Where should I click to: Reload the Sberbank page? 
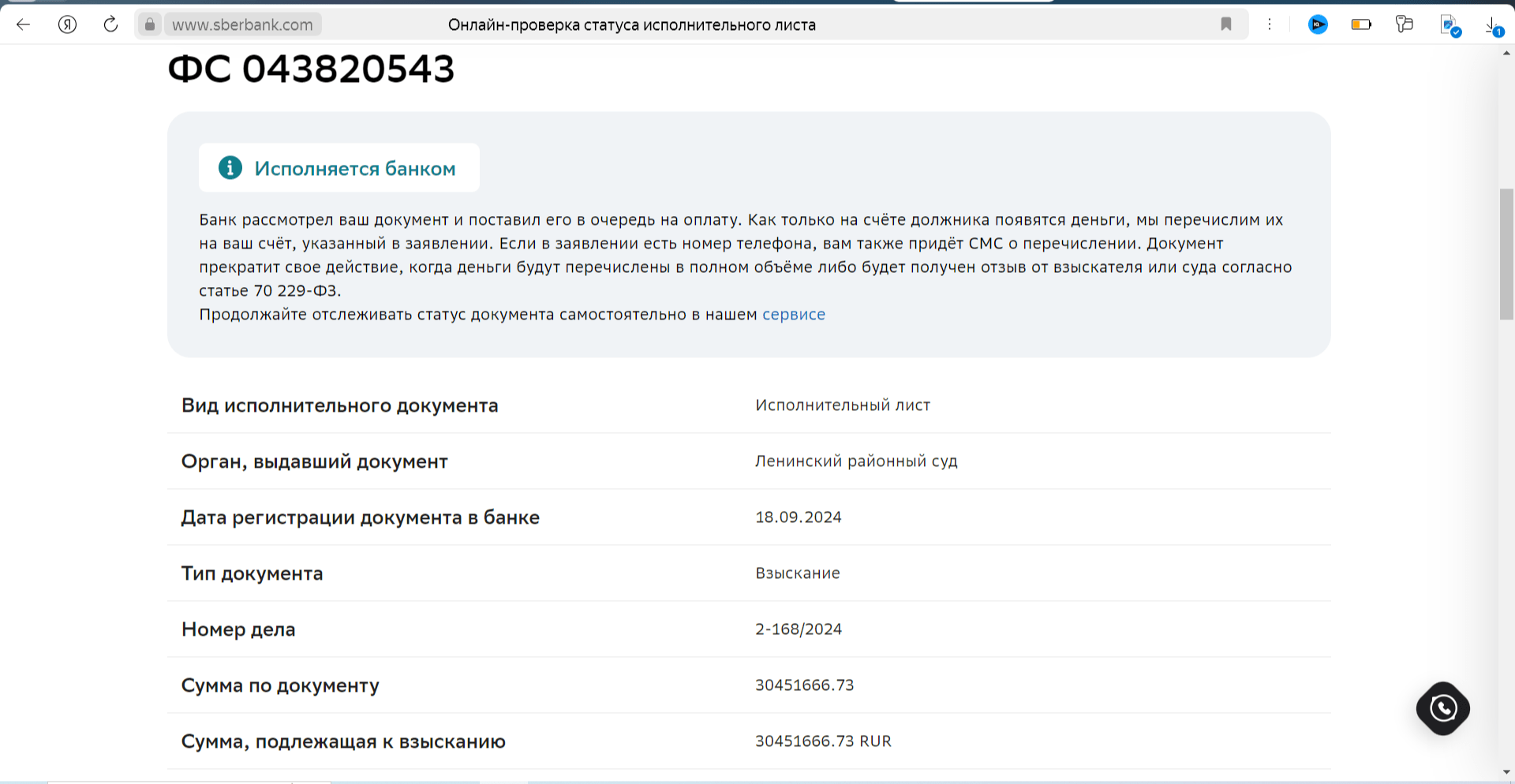[110, 24]
